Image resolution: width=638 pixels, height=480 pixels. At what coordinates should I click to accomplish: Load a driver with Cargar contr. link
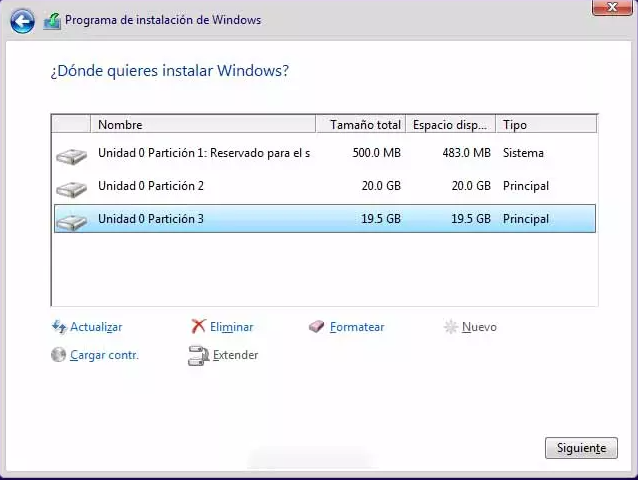click(104, 355)
